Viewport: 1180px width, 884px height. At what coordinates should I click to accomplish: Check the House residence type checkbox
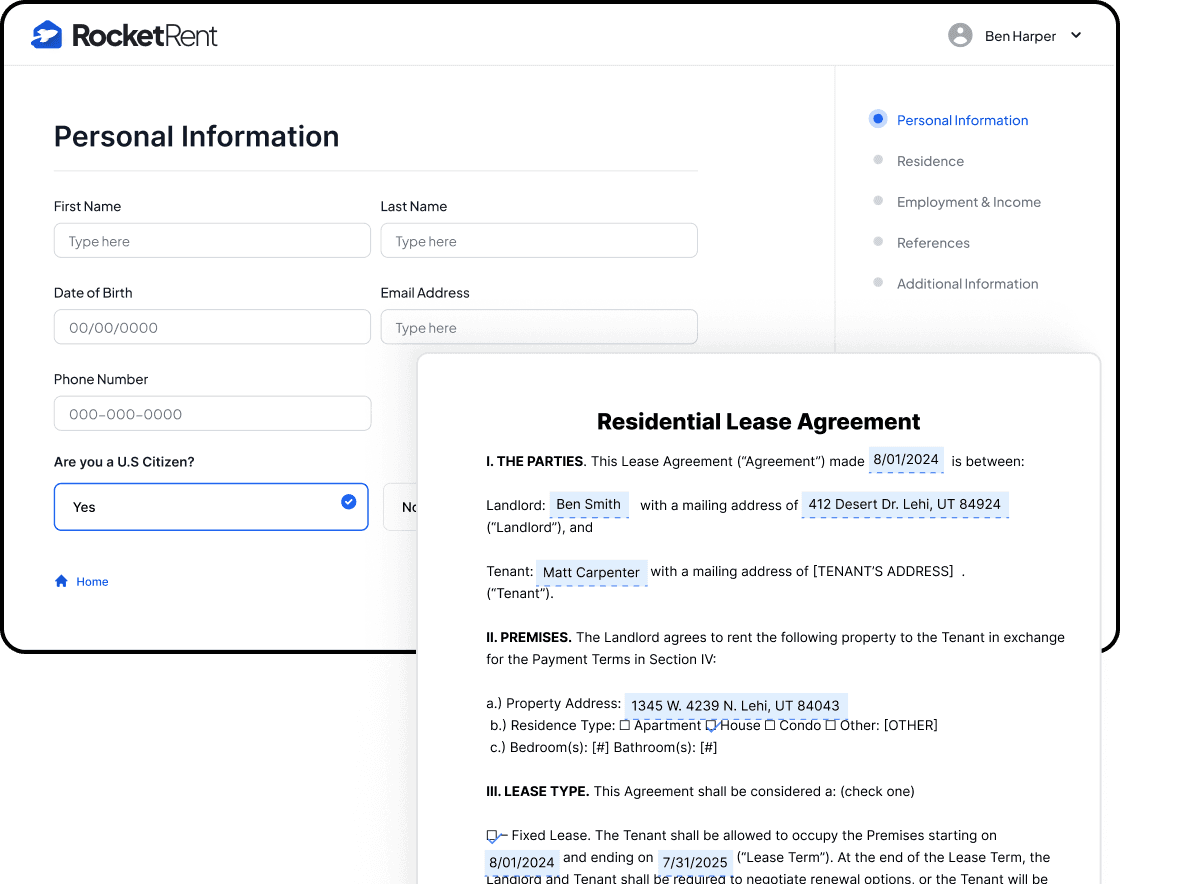(x=712, y=724)
